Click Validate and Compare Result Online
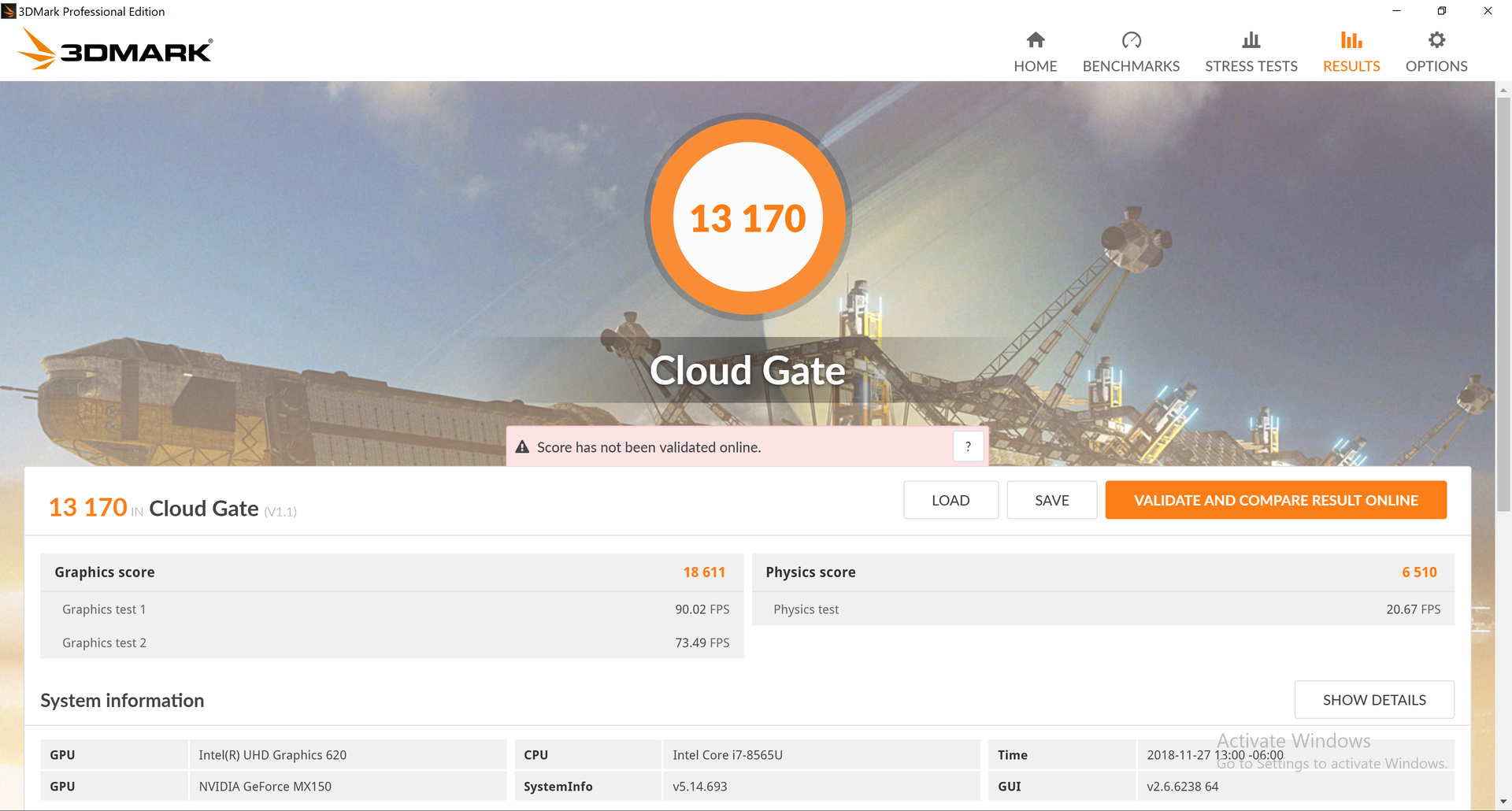This screenshot has width=1512, height=811. tap(1276, 500)
